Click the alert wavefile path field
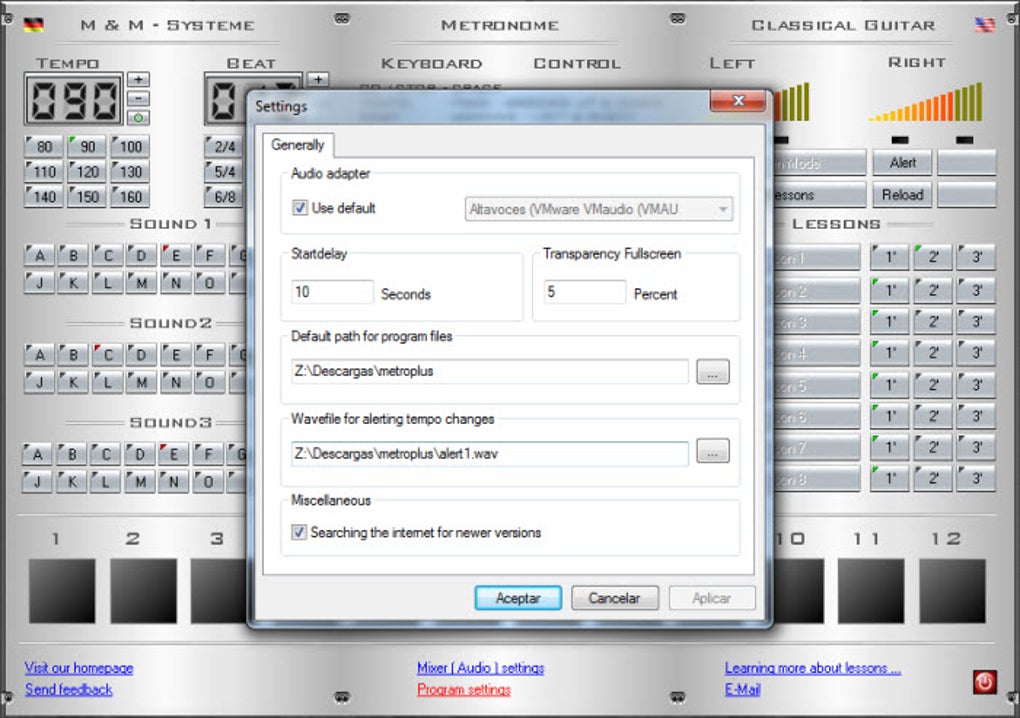 490,453
